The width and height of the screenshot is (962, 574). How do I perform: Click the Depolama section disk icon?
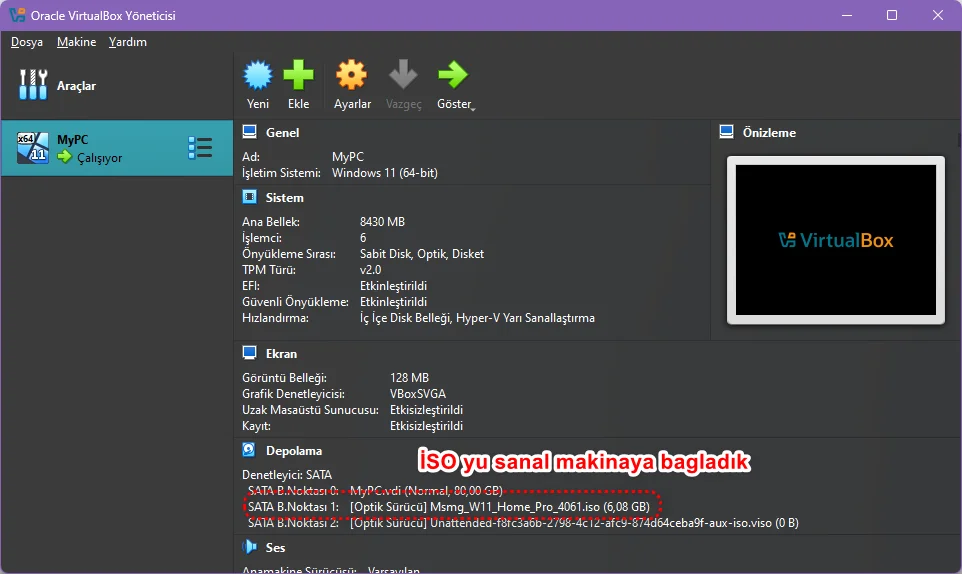click(249, 450)
